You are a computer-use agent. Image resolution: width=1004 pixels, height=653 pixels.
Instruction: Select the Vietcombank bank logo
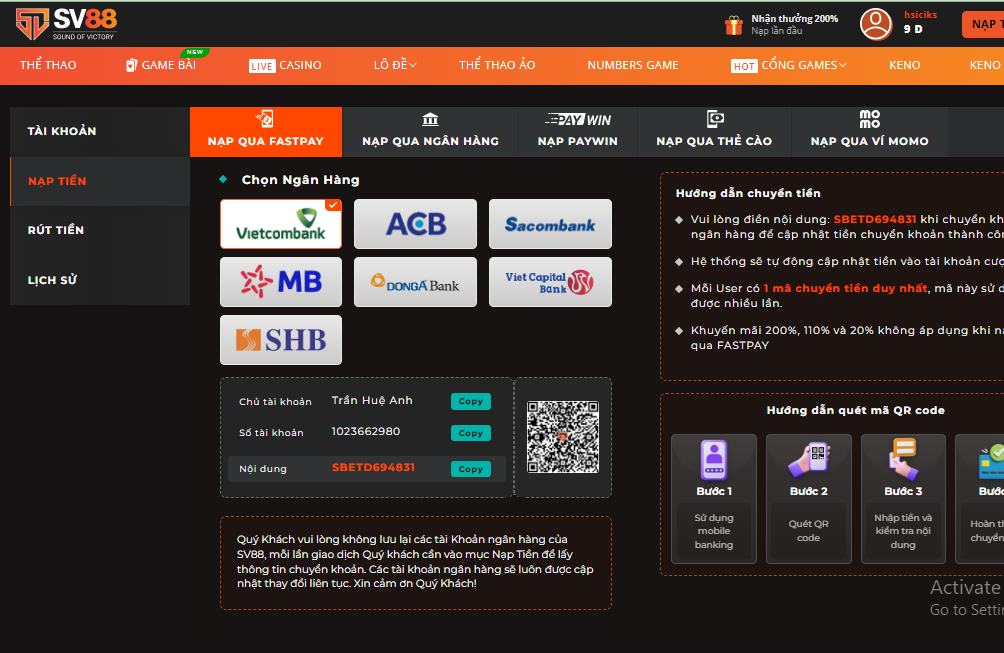pos(281,224)
